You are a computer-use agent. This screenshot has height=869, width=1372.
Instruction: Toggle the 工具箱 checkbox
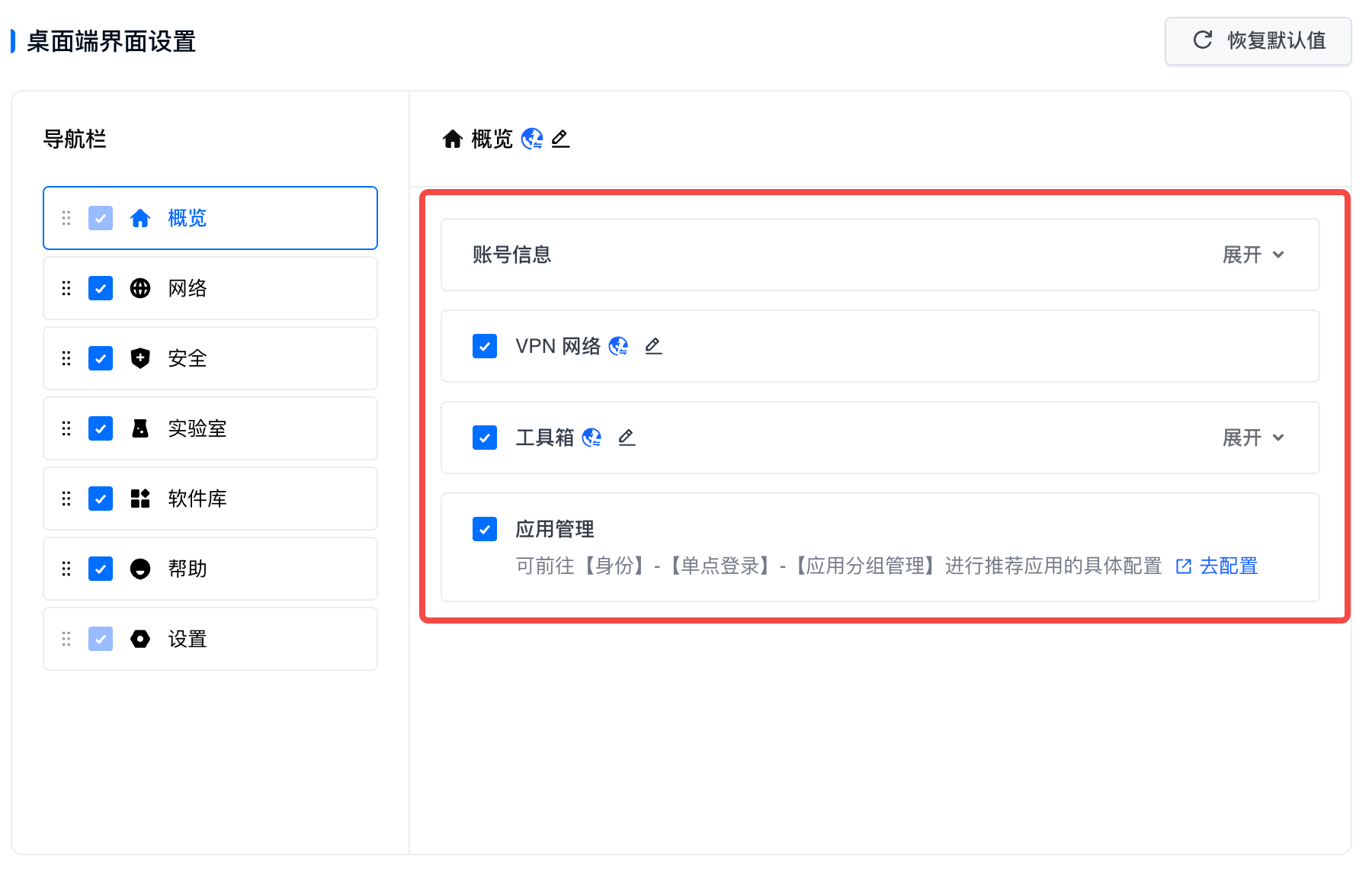pyautogui.click(x=485, y=438)
